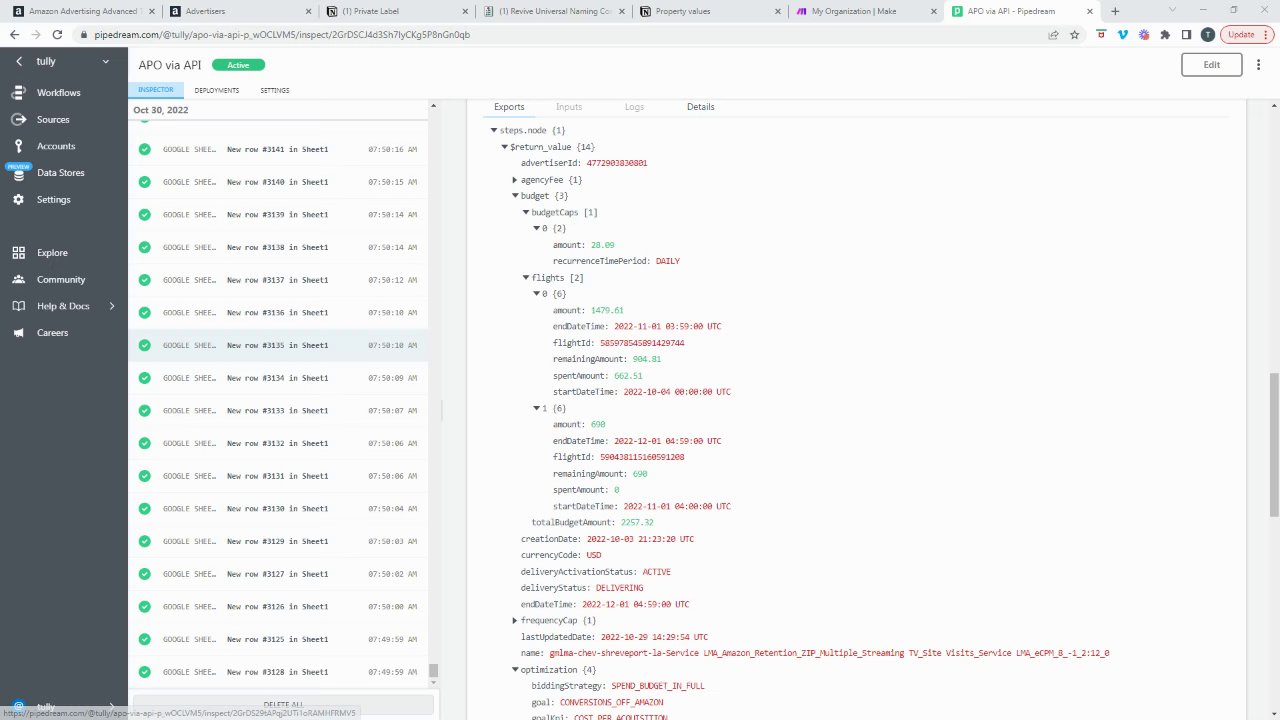1280x720 pixels.
Task: Click recurrenceTimePeriod DAILY value
Action: tap(667, 261)
